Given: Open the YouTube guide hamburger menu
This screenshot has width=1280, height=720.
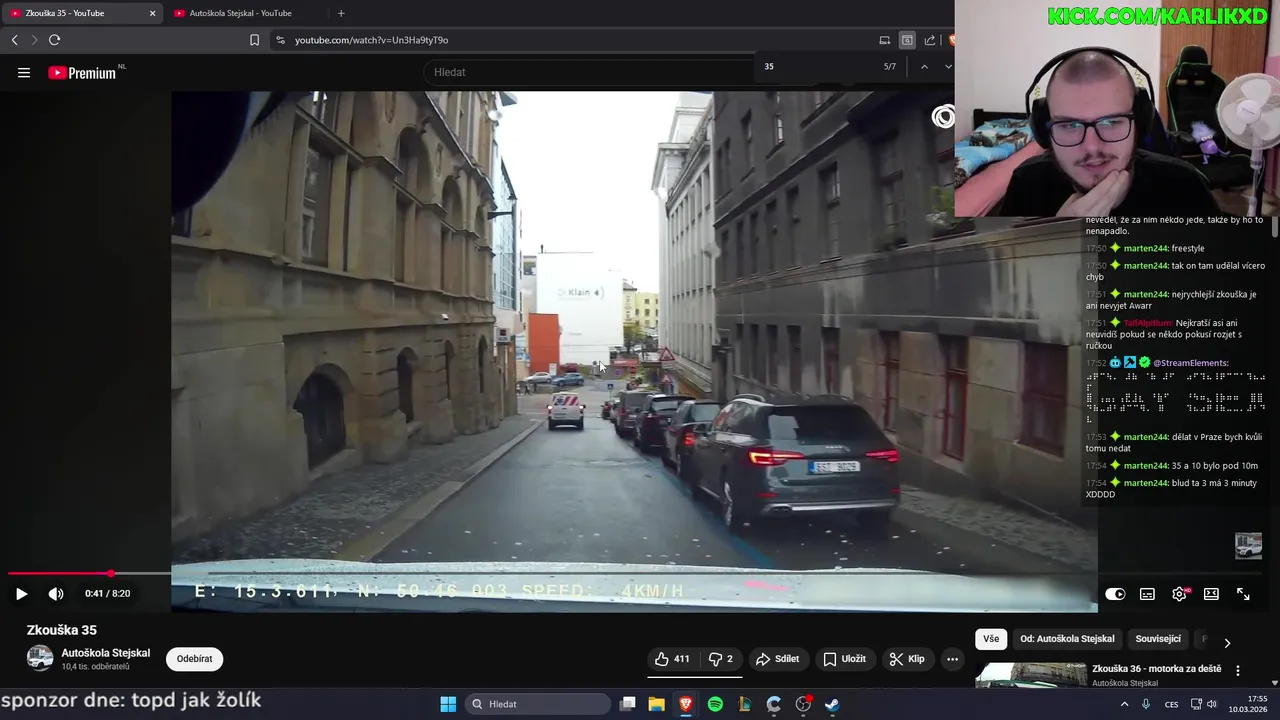Looking at the screenshot, I should 24,73.
